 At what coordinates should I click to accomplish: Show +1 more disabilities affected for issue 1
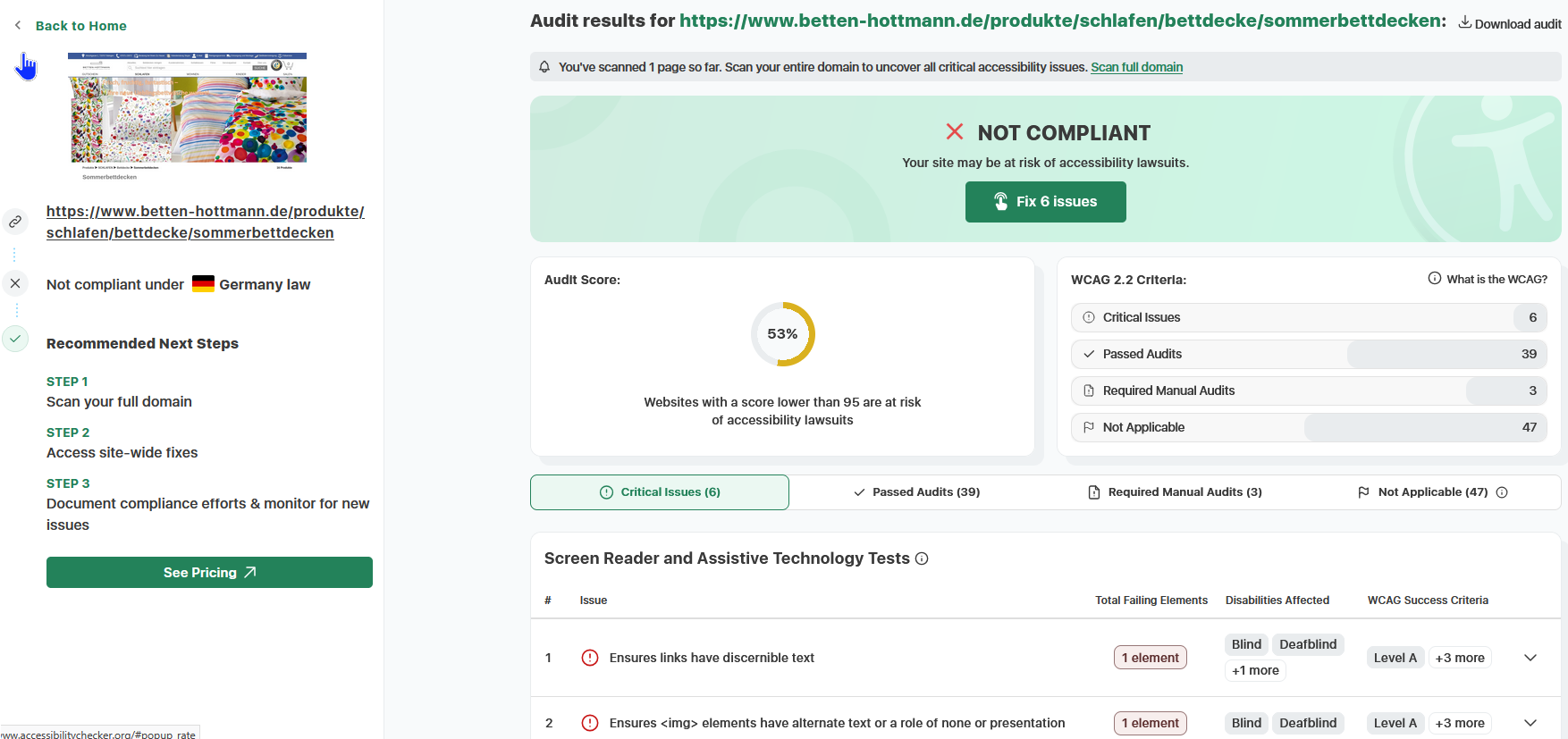pos(1254,670)
